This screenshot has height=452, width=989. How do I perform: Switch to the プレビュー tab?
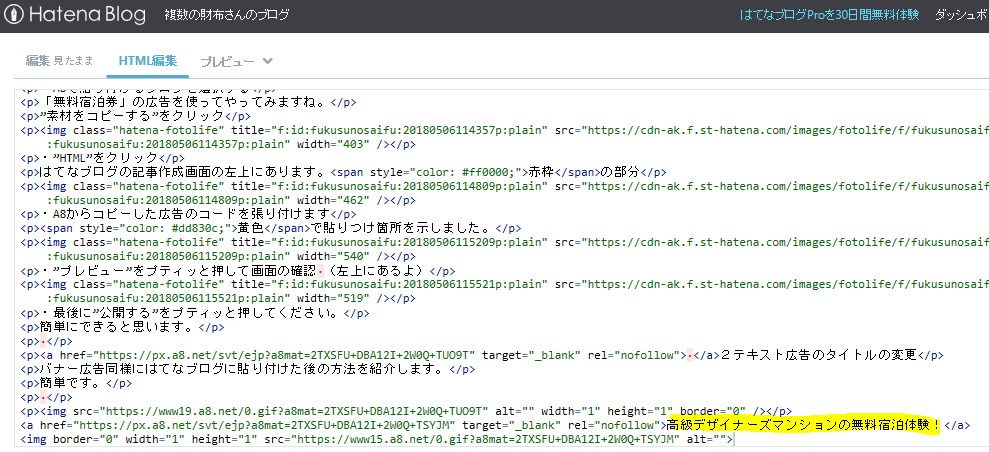tap(228, 61)
